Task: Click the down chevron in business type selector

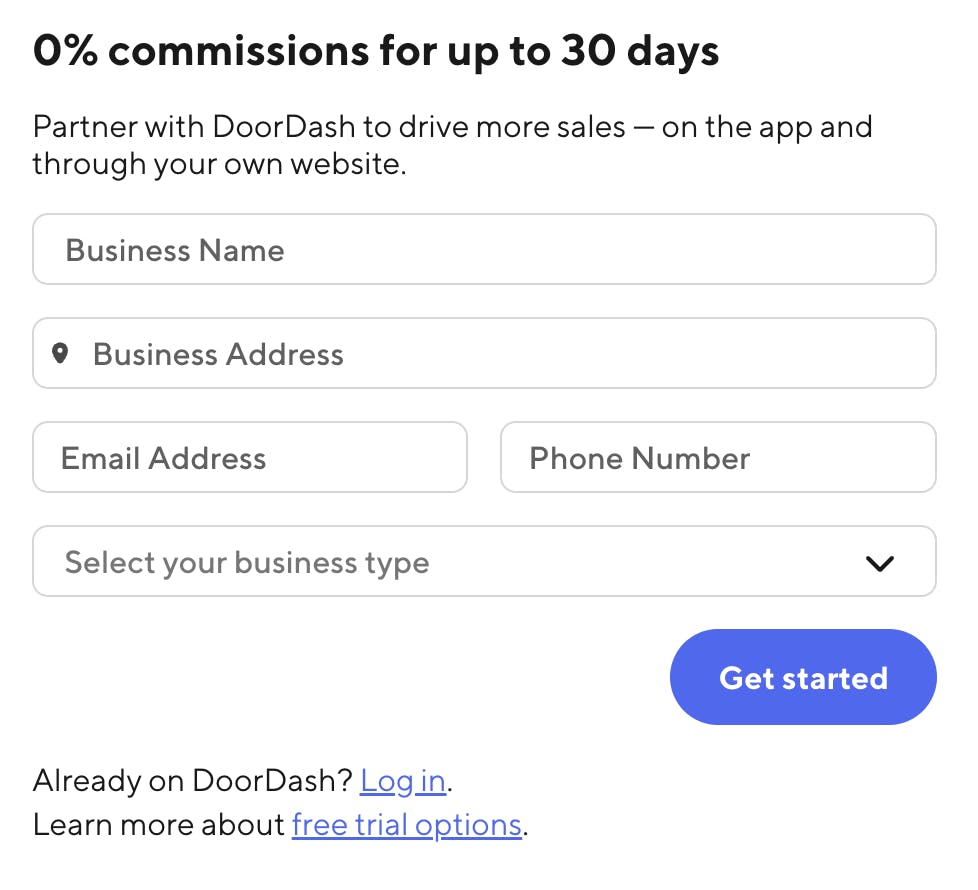Action: click(879, 563)
